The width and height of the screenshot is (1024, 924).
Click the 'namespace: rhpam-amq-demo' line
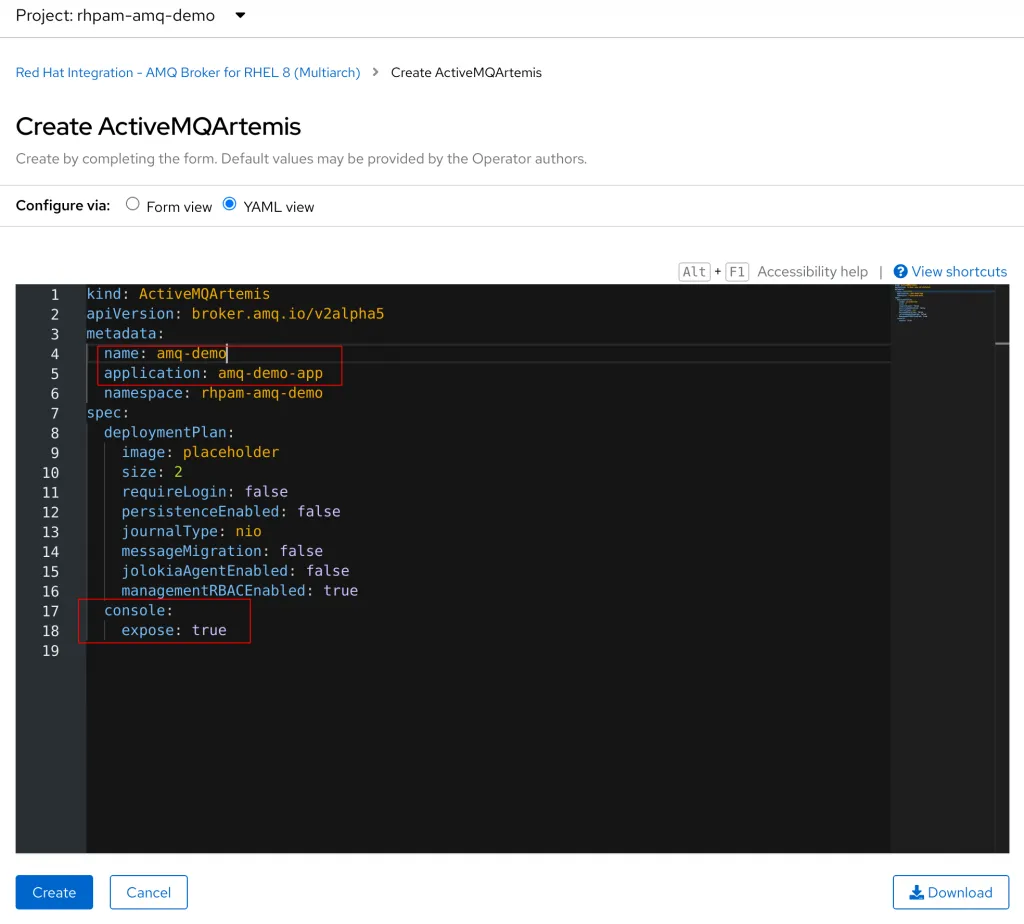click(x=214, y=393)
